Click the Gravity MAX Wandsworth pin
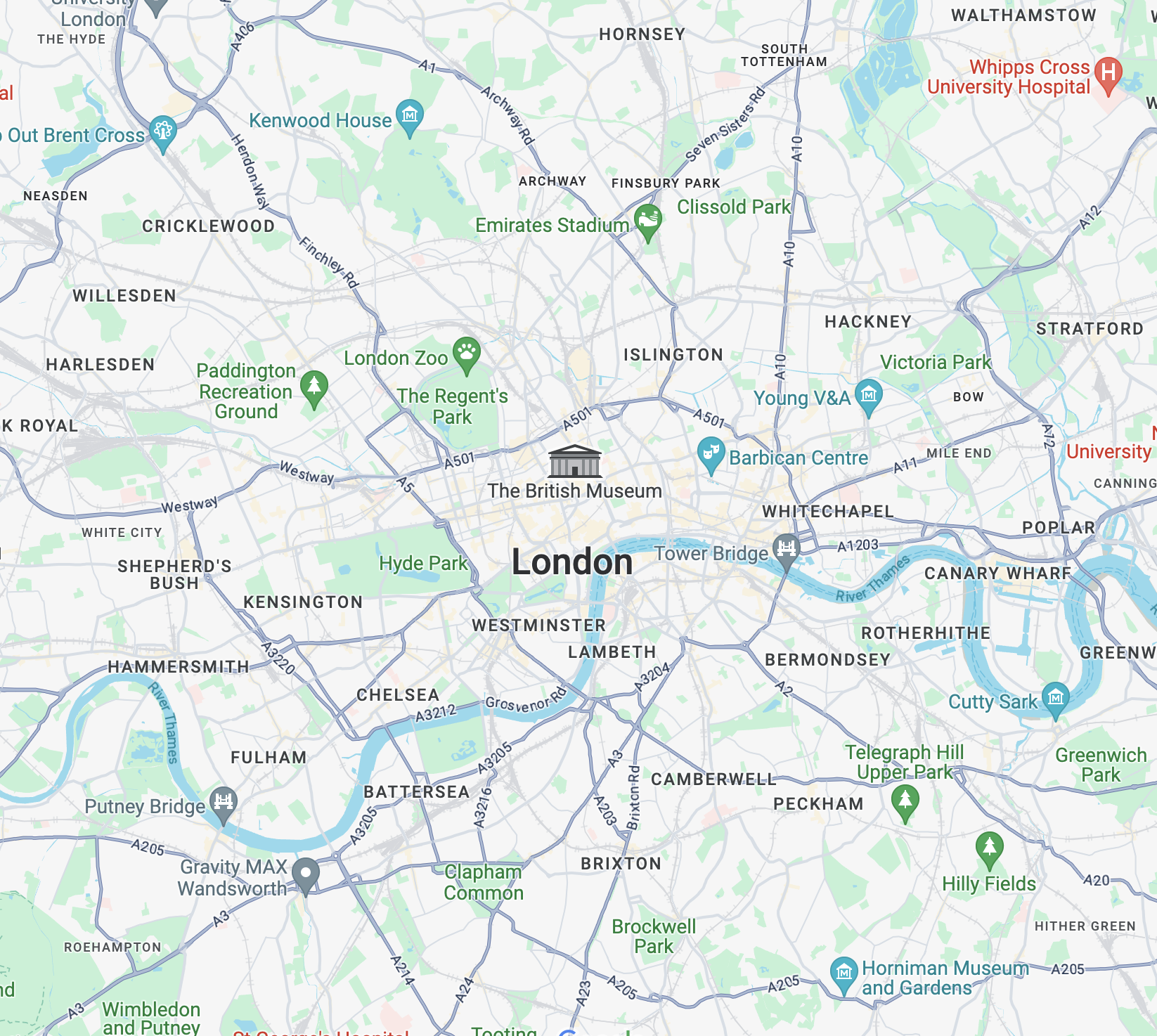 (306, 876)
